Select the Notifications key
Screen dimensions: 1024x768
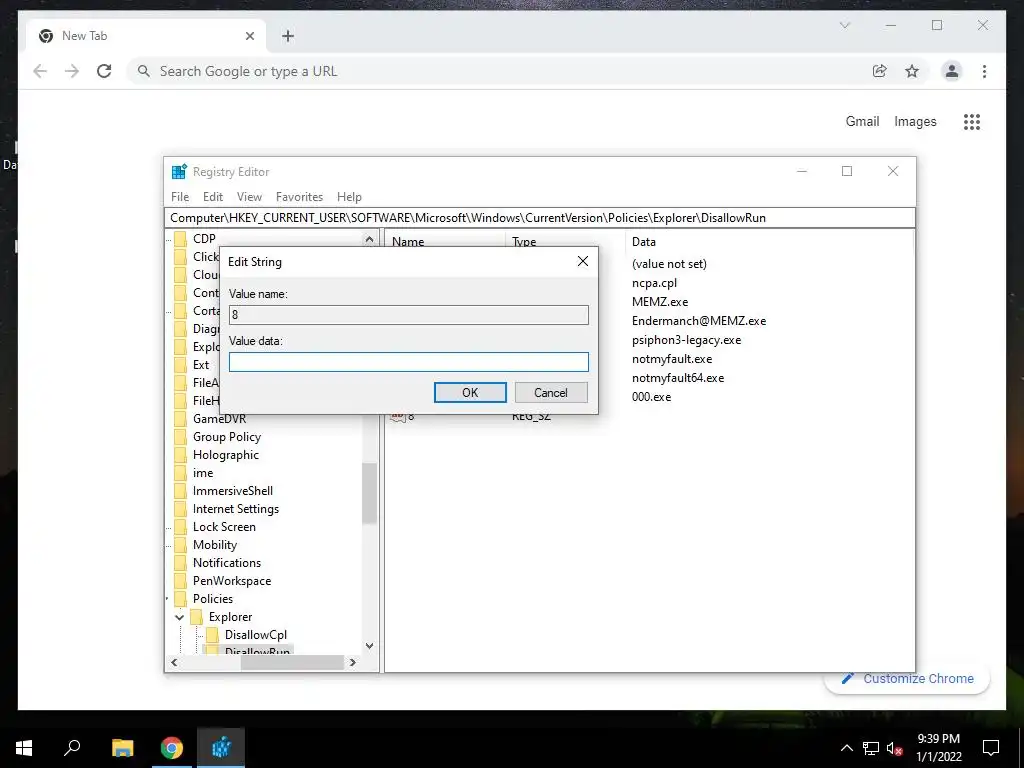tap(227, 562)
